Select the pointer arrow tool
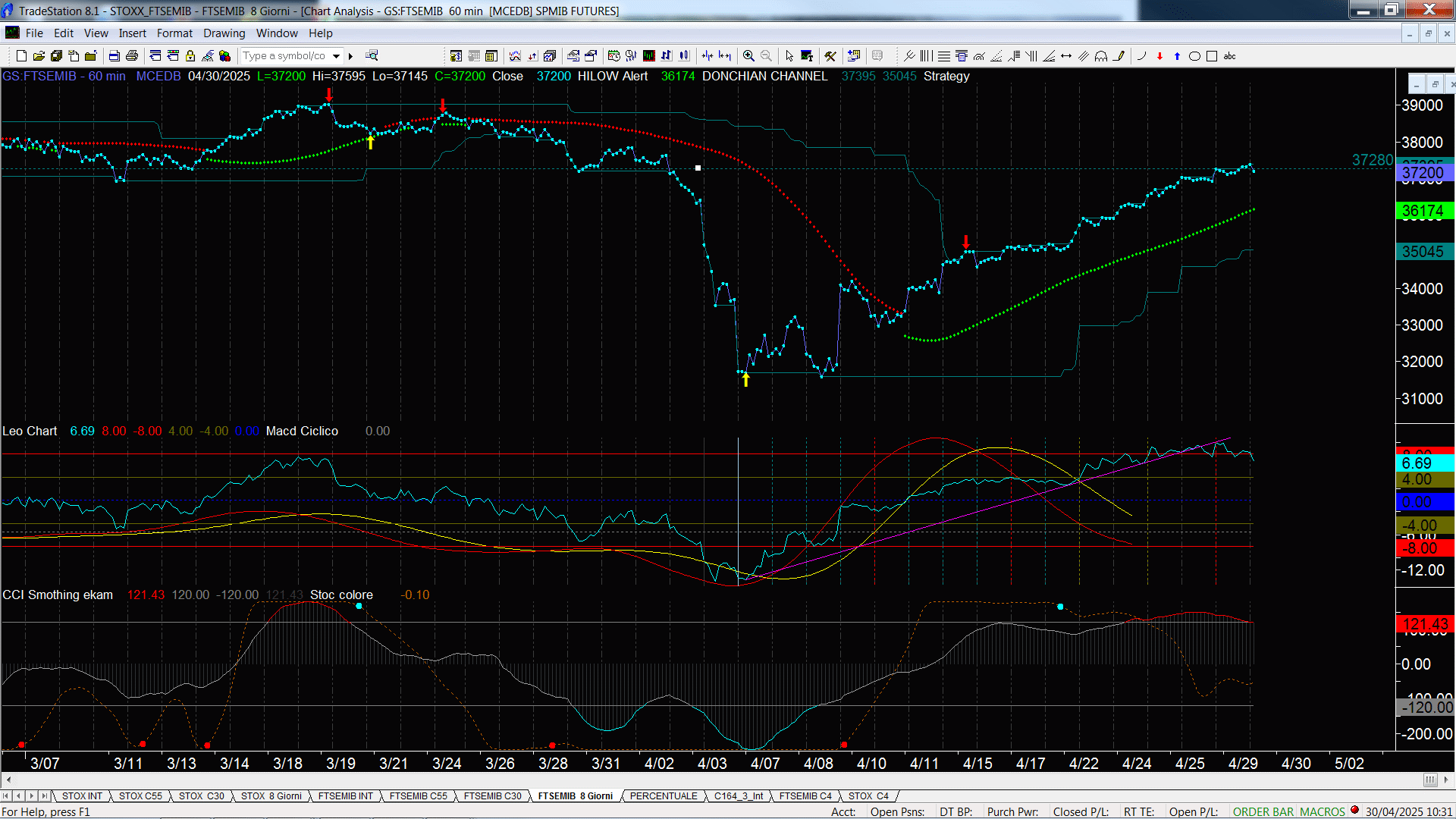Screen dimensions: 1456x819 (x=789, y=55)
